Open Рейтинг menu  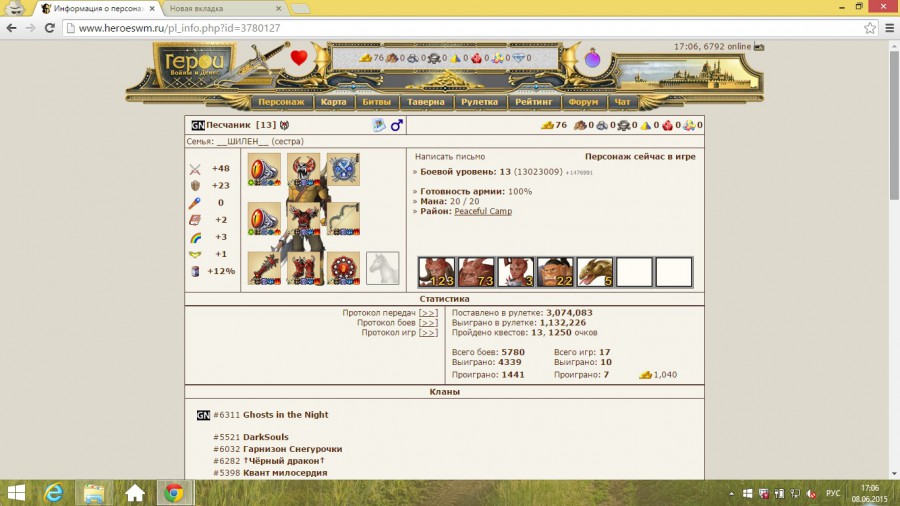coord(534,102)
